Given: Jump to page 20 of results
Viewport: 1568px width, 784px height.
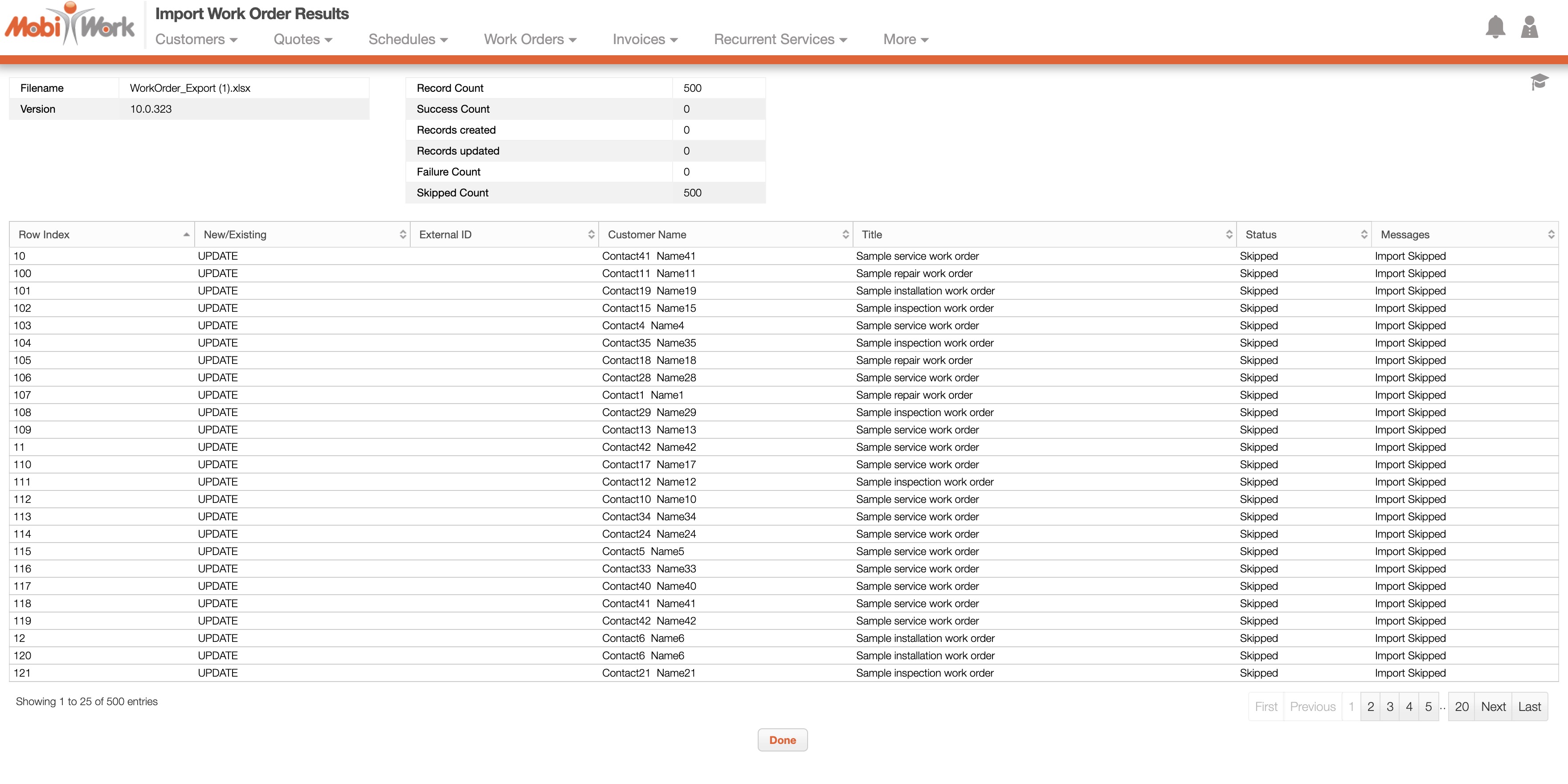Looking at the screenshot, I should click(x=1461, y=706).
